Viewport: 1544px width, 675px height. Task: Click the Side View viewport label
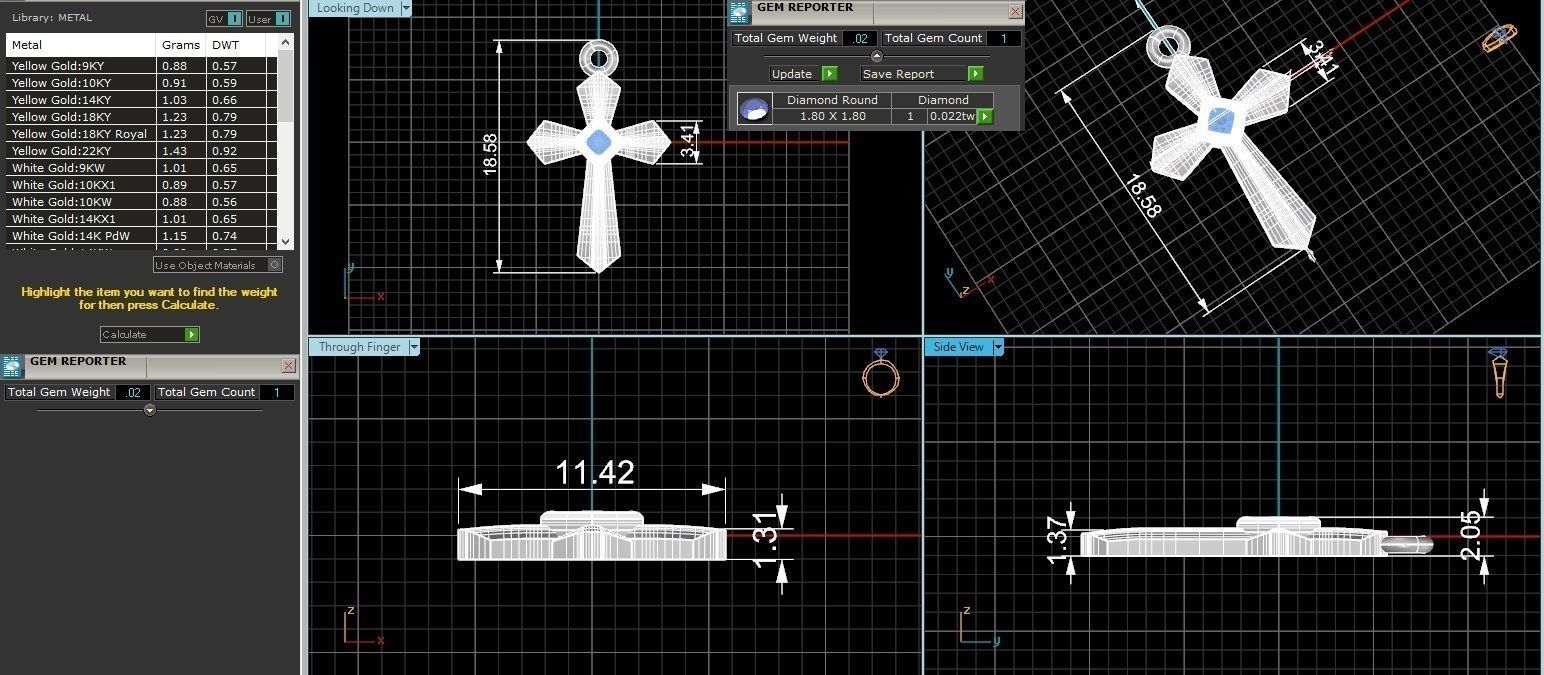pyautogui.click(x=958, y=347)
